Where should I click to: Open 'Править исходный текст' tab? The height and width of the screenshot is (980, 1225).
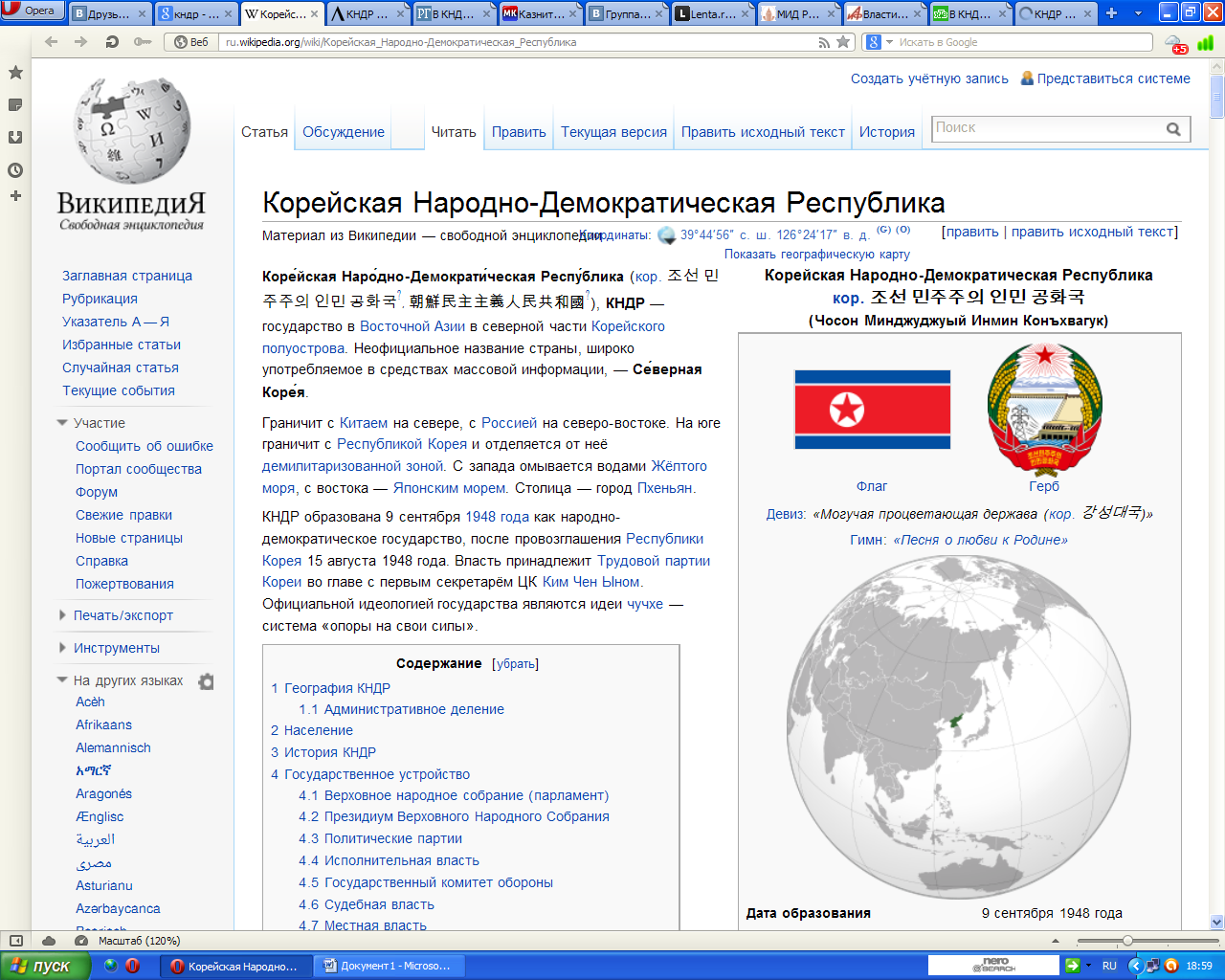[x=763, y=132]
